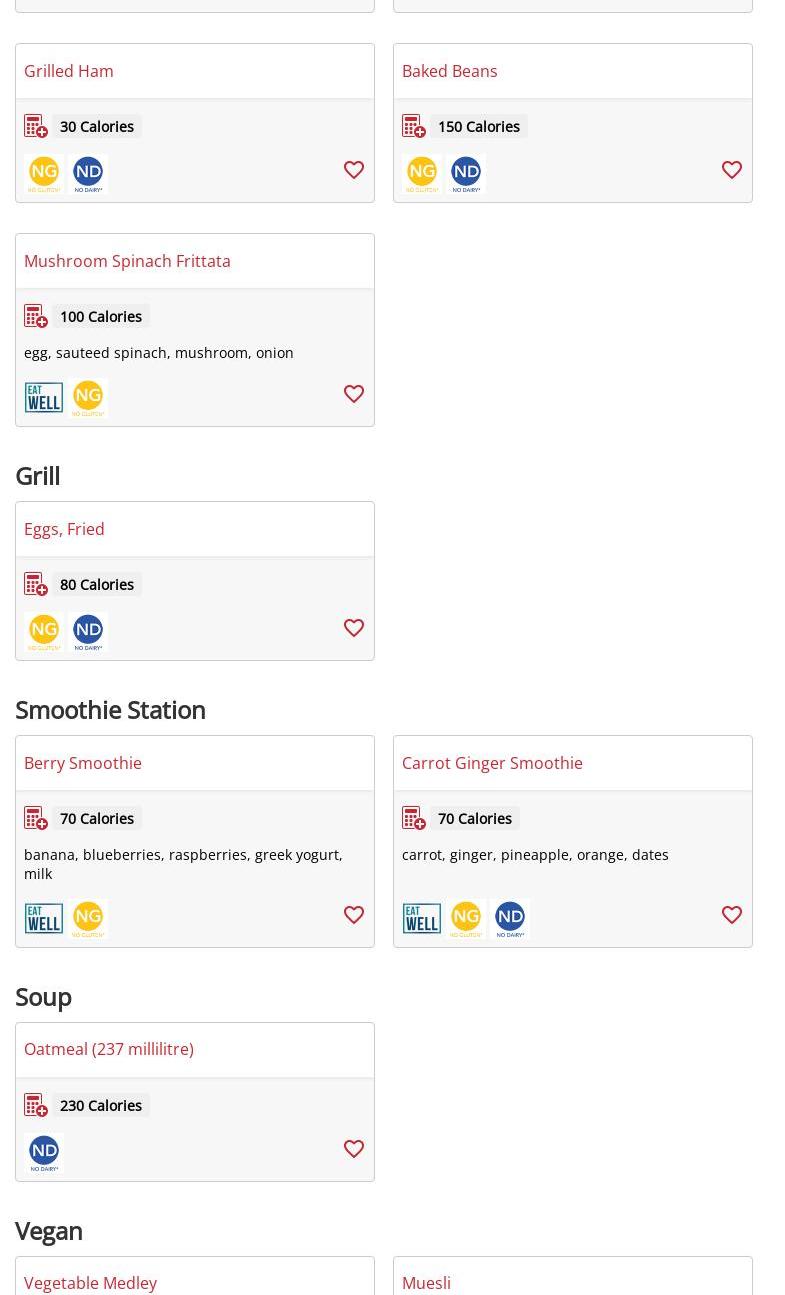Click the Baked Beans nutrition calculator icon
Image resolution: width=785 pixels, height=1295 pixels.
point(414,127)
